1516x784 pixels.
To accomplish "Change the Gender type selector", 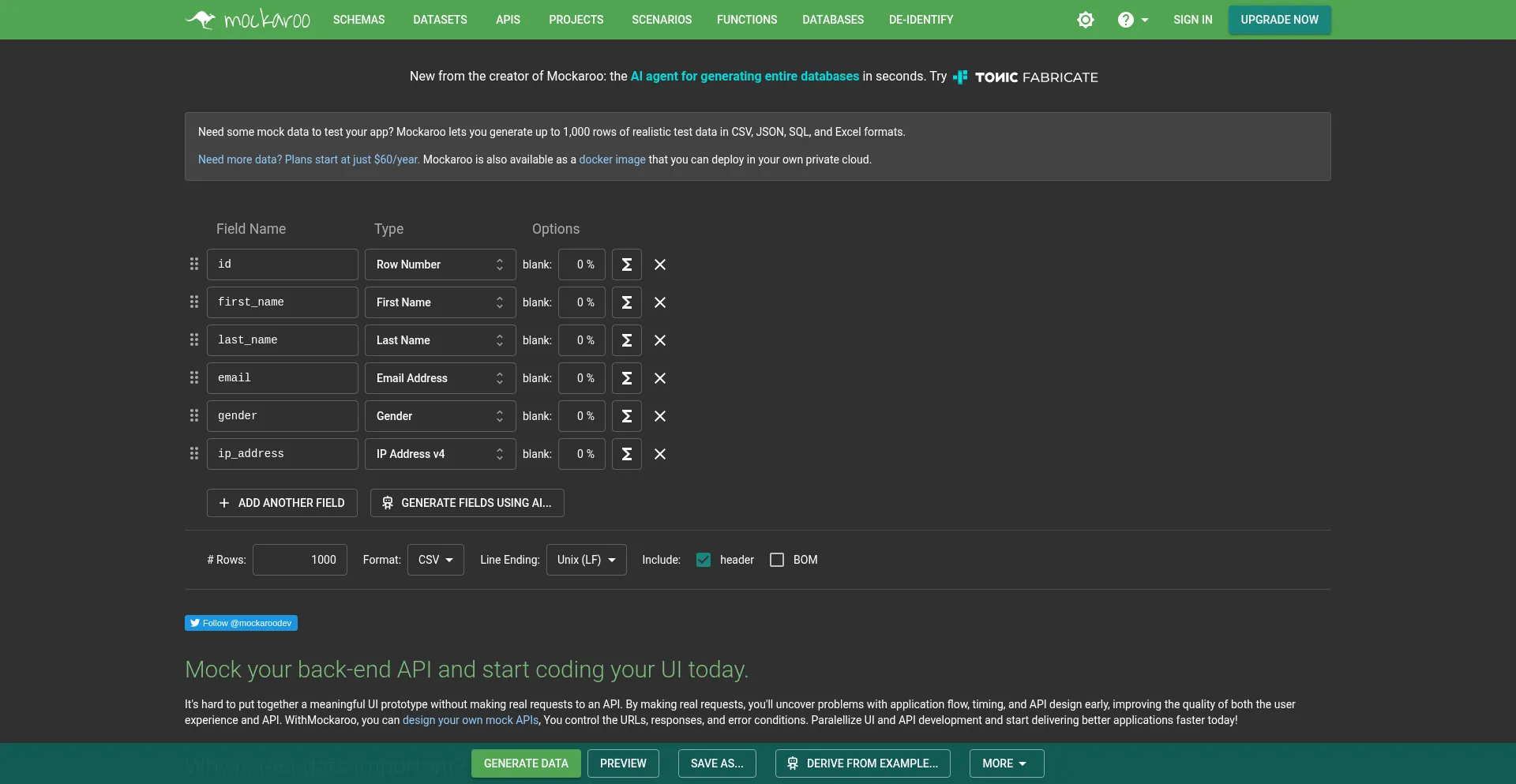I will click(x=441, y=416).
